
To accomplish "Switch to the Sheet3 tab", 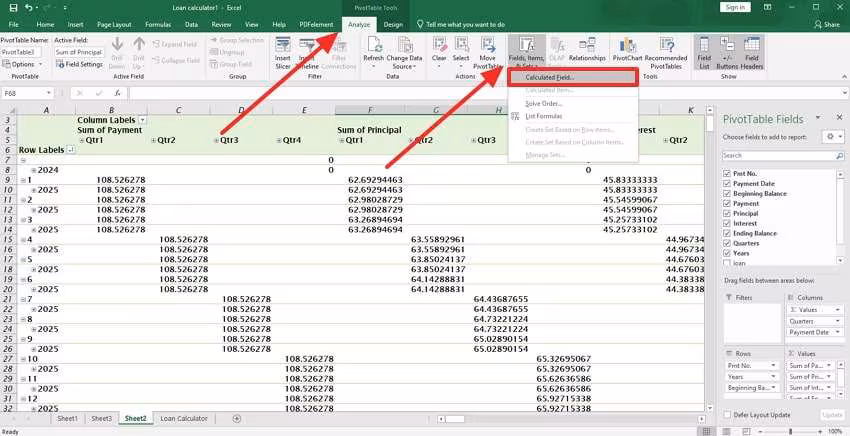I will (x=101, y=419).
